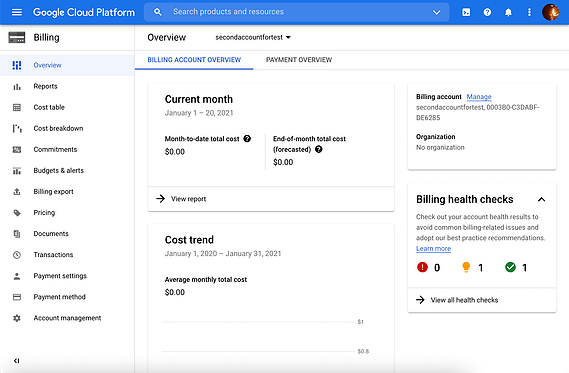
Task: Click the search magnifier icon
Action: [157, 12]
